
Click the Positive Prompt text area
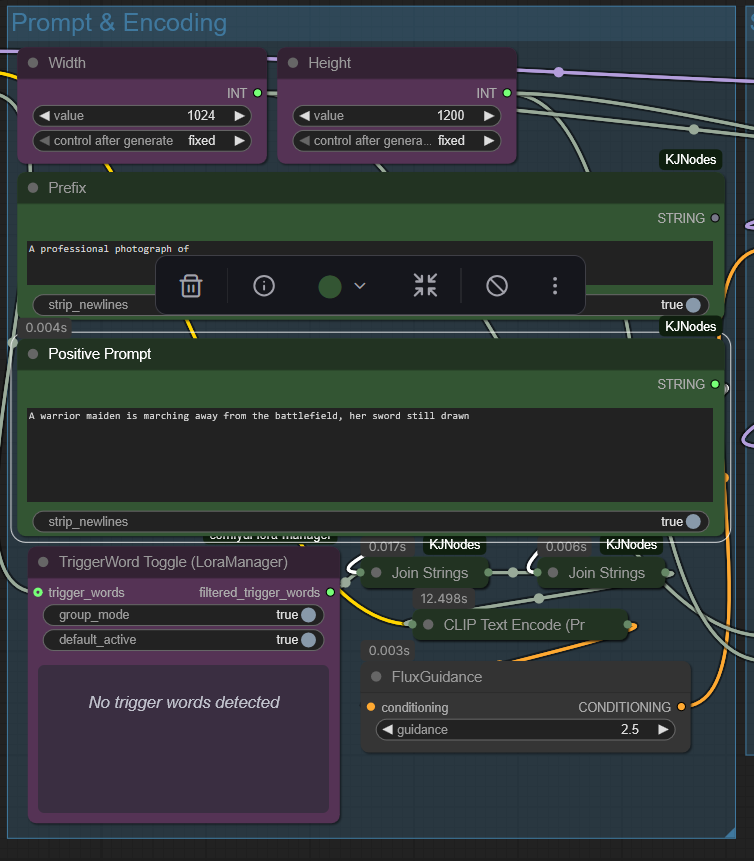[x=369, y=454]
